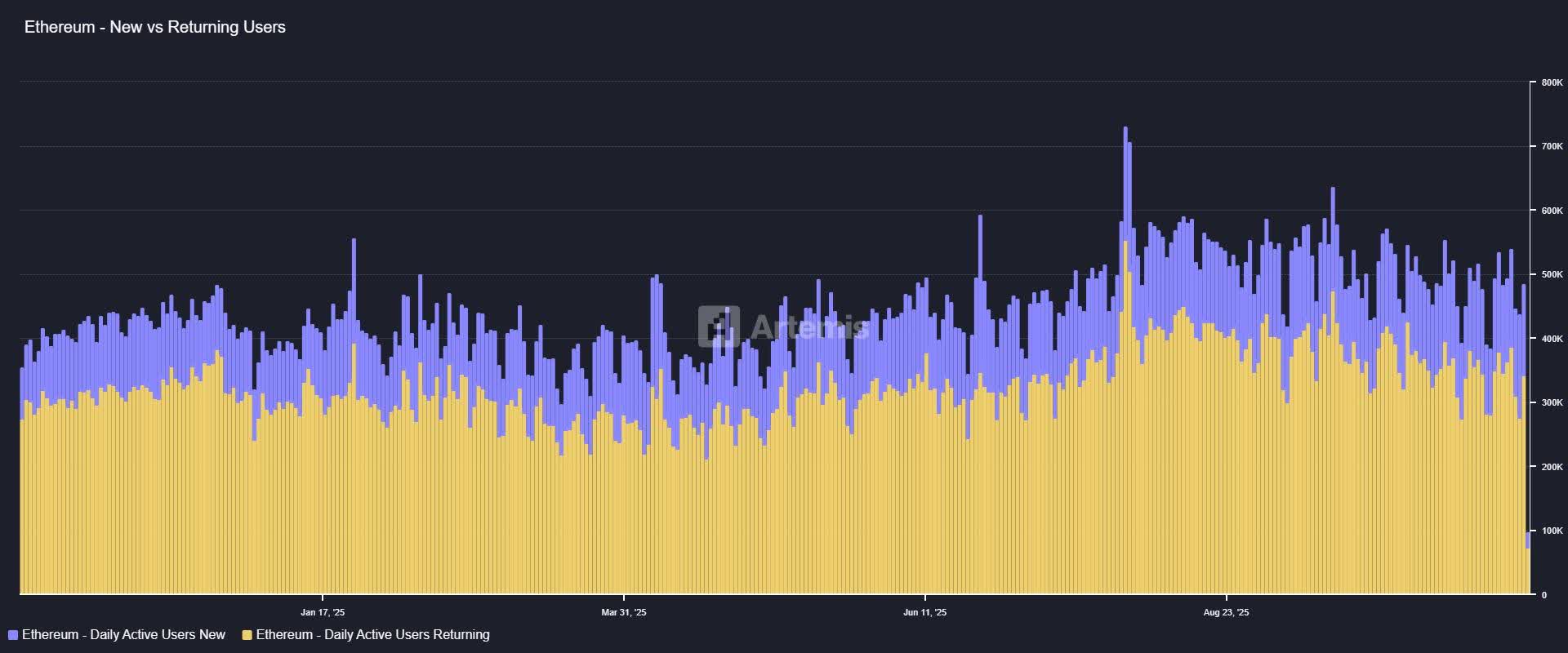Click the short final bar near 100K
This screenshot has height=653, width=1568.
point(1528,563)
